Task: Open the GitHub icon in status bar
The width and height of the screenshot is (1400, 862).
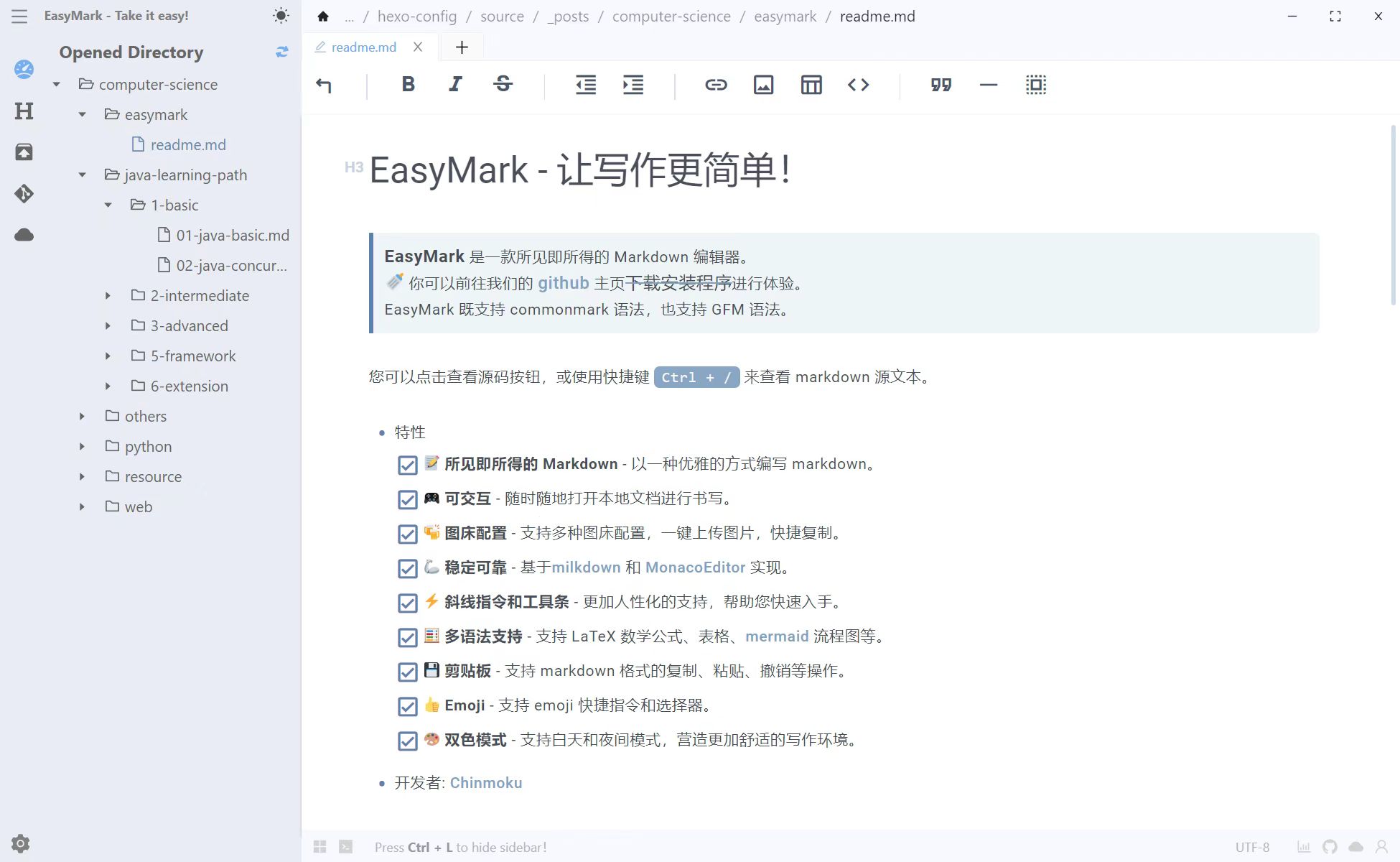Action: (x=1330, y=847)
